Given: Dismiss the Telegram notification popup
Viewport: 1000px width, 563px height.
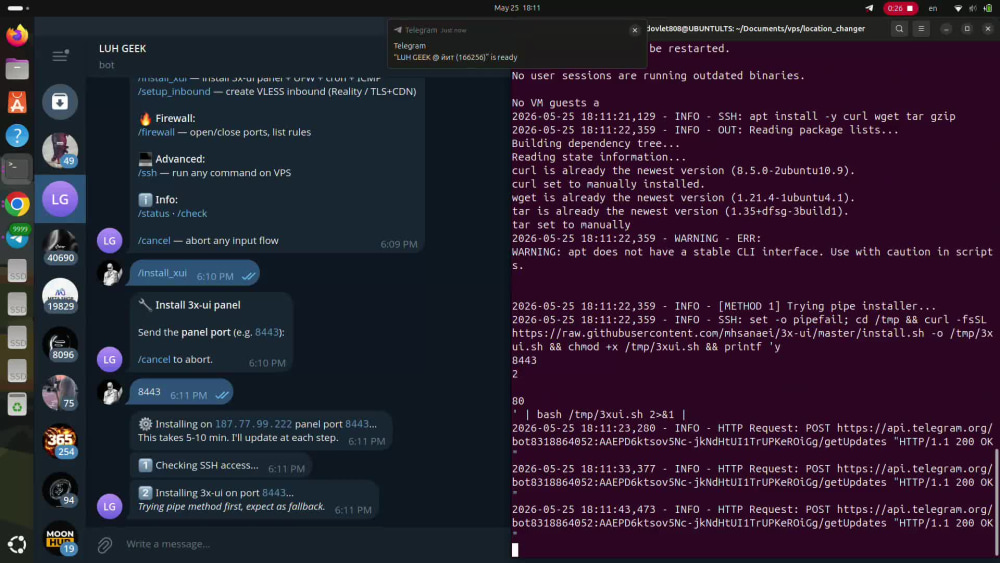Looking at the screenshot, I should click(x=635, y=30).
